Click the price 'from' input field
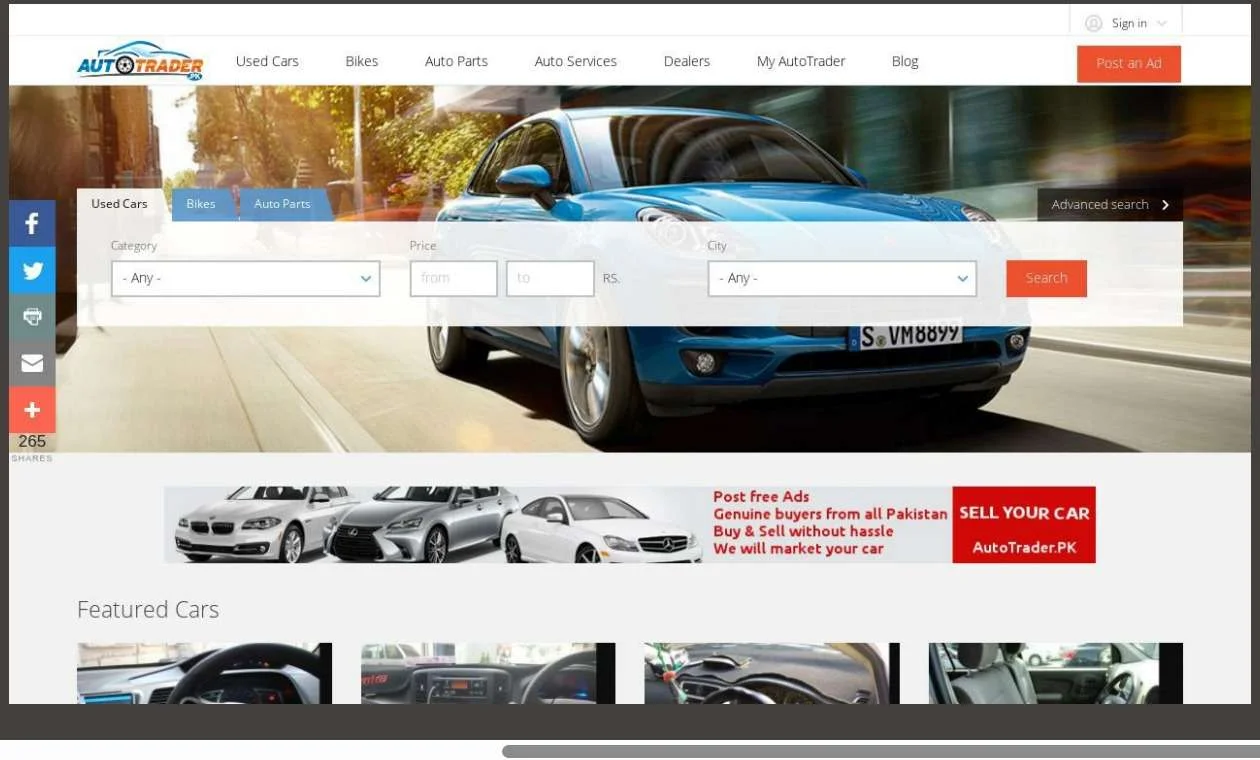The image size is (1260, 760). pos(453,279)
